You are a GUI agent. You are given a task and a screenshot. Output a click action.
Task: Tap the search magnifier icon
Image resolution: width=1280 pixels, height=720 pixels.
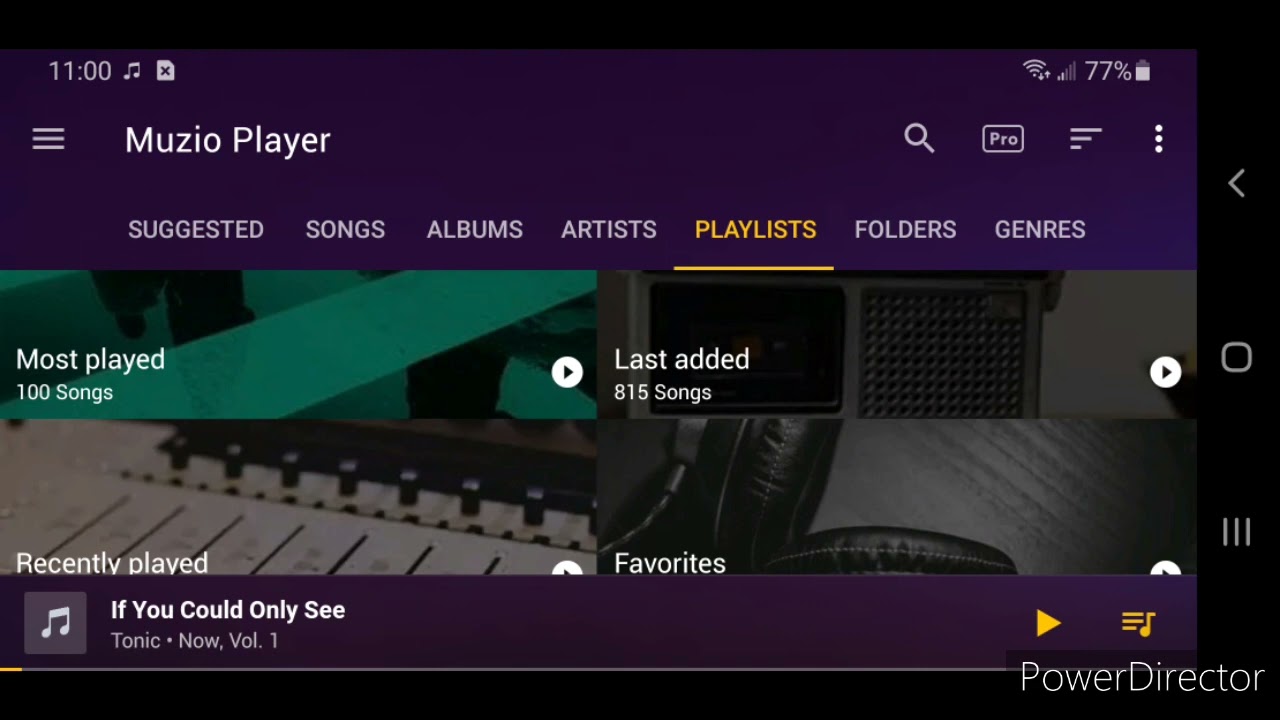(x=919, y=139)
